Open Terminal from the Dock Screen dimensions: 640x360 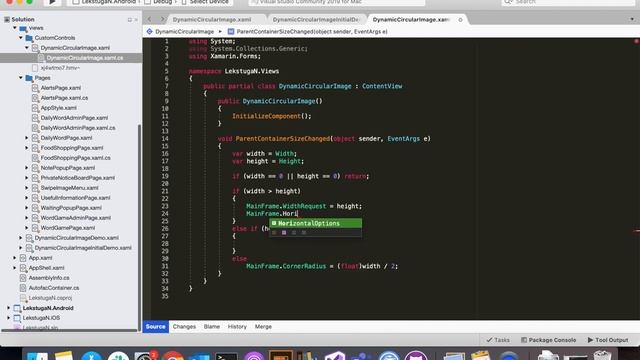226,356
